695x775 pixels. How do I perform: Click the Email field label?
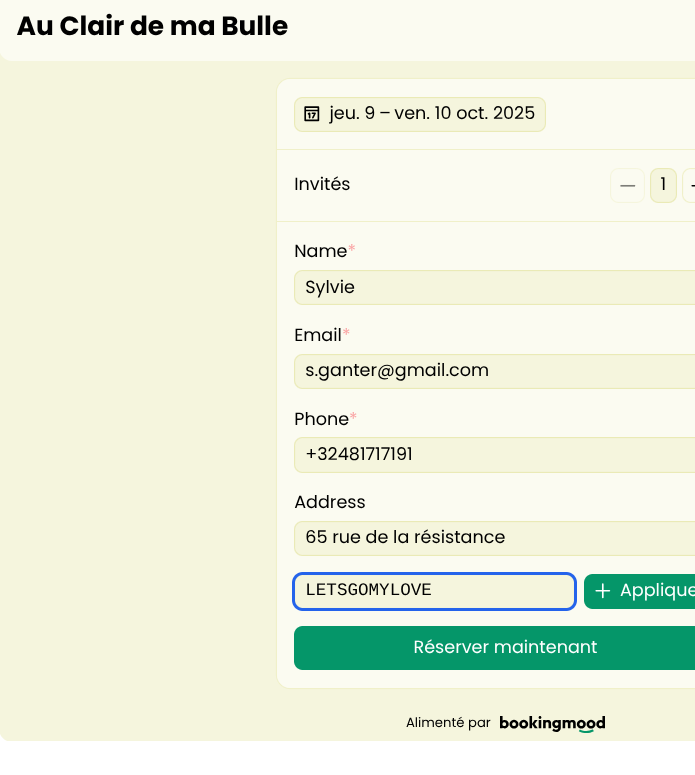pyautogui.click(x=317, y=335)
